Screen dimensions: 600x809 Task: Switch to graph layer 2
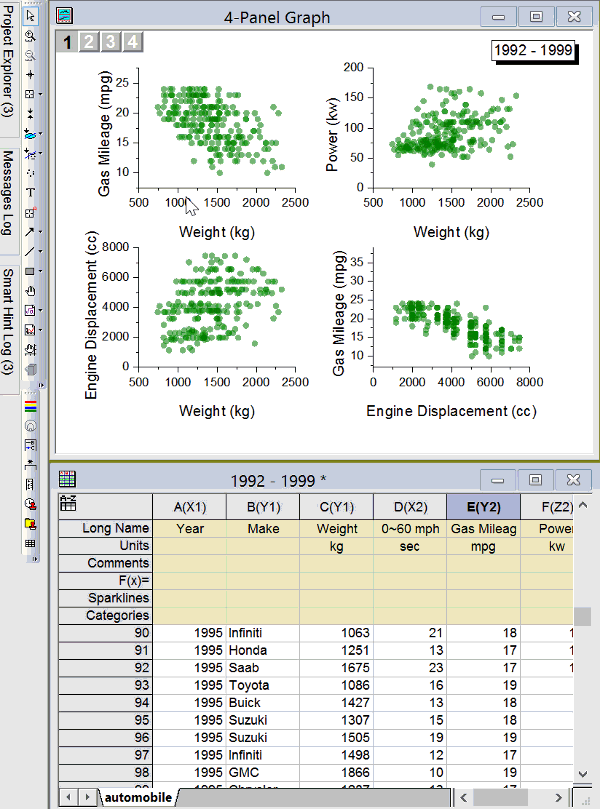88,41
